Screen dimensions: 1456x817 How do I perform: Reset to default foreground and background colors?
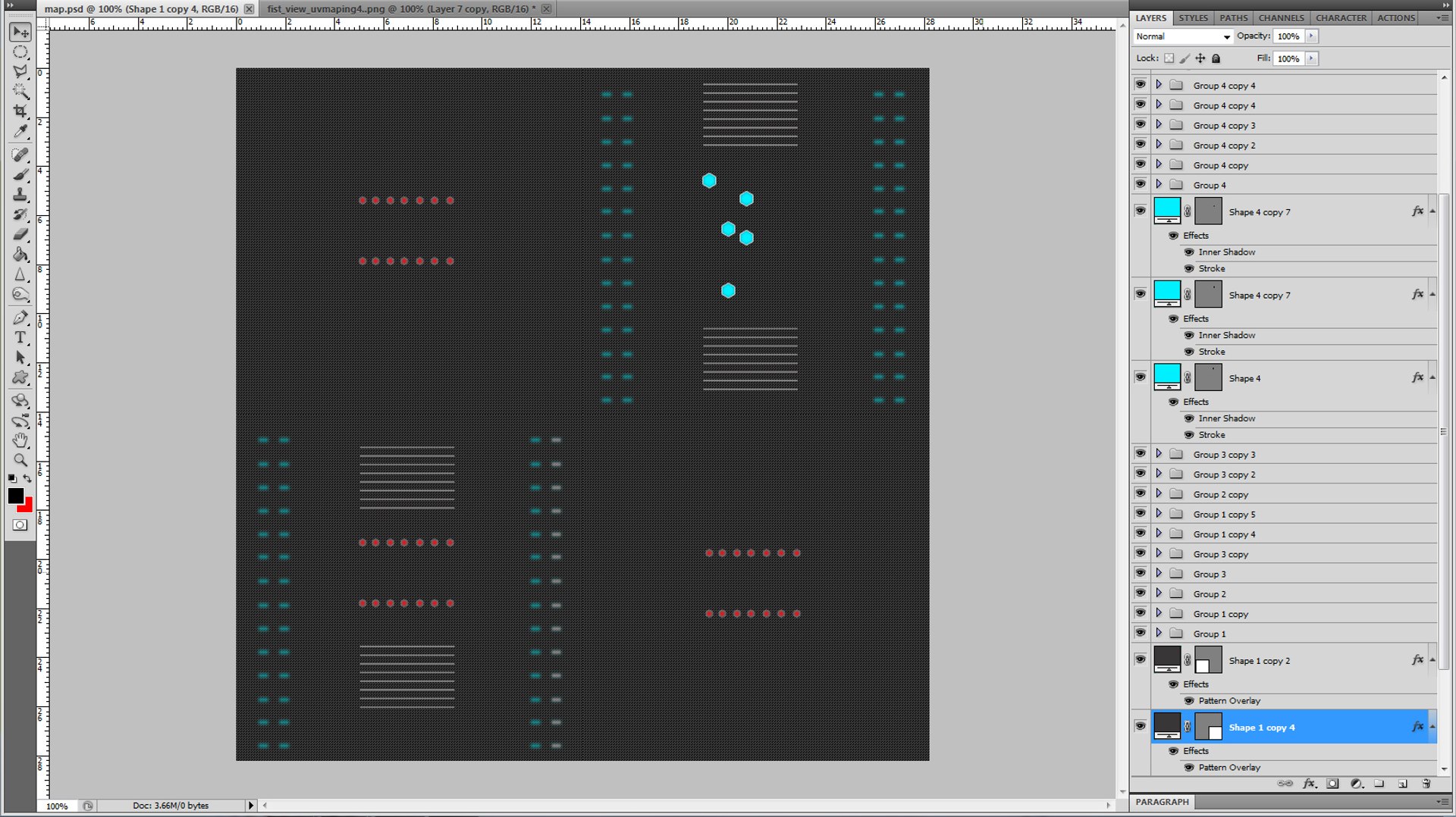12,478
